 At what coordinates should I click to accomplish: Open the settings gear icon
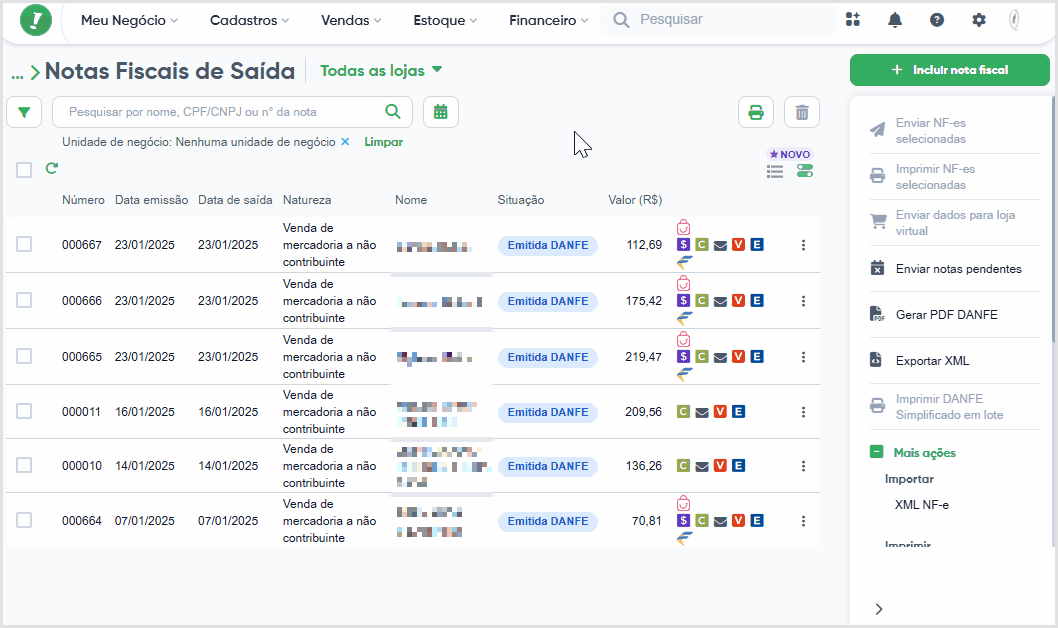pos(978,20)
